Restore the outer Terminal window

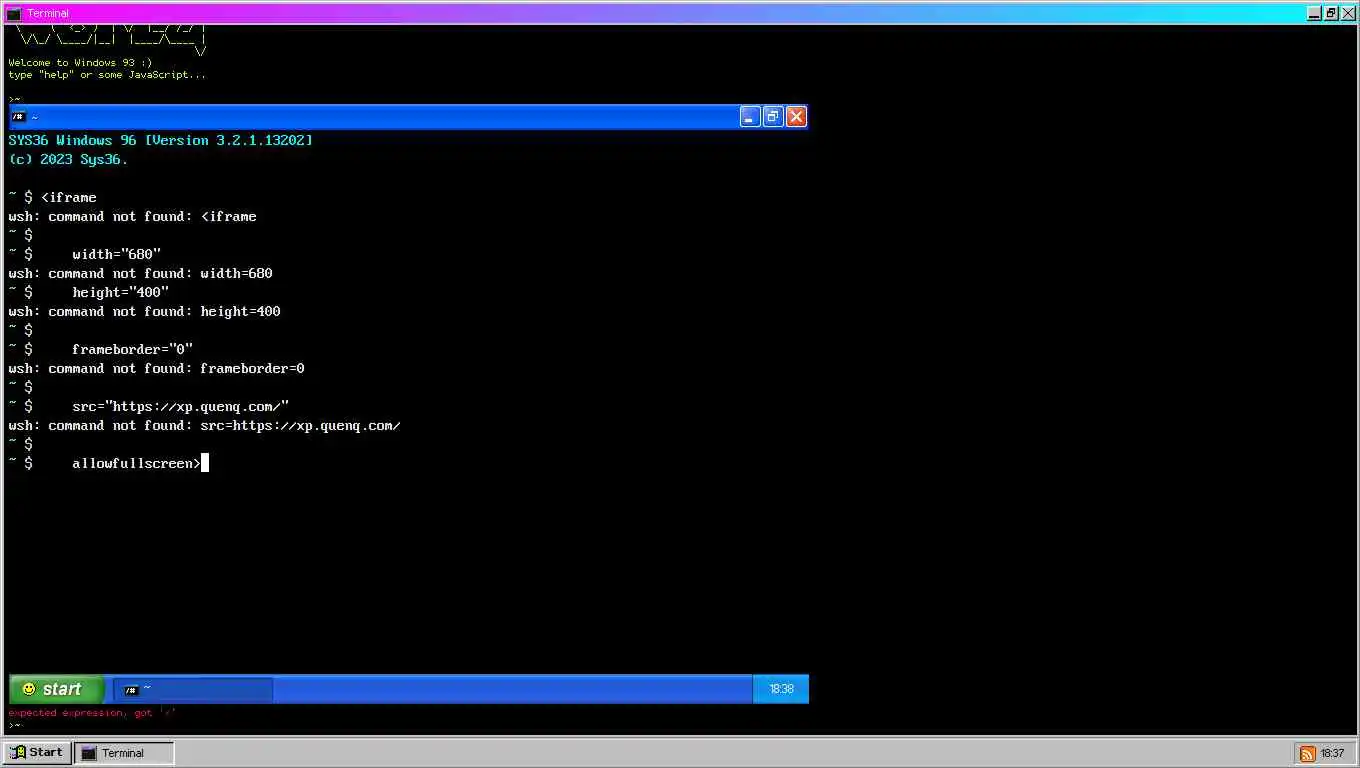1331,13
